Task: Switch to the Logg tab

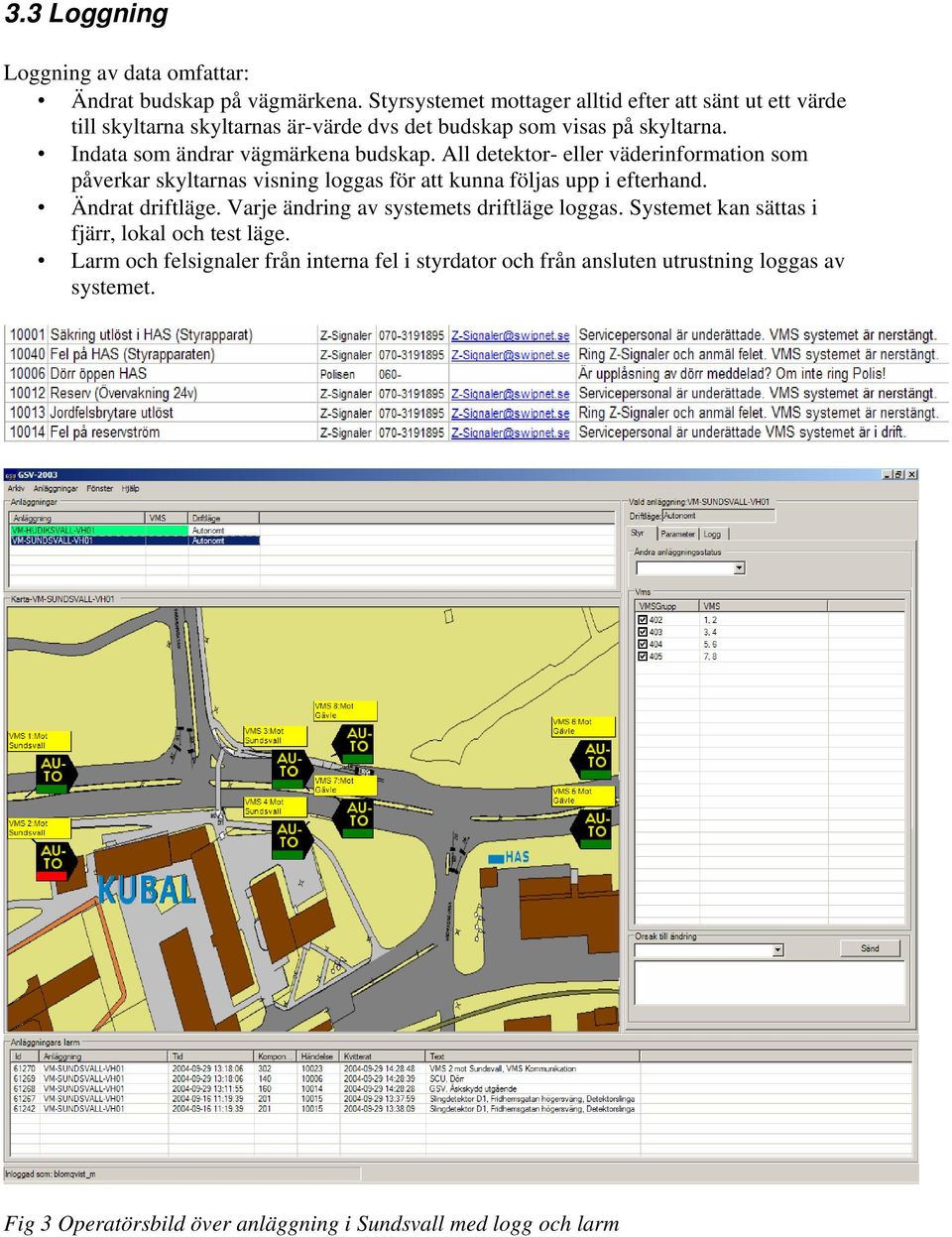Action: pyautogui.click(x=712, y=534)
